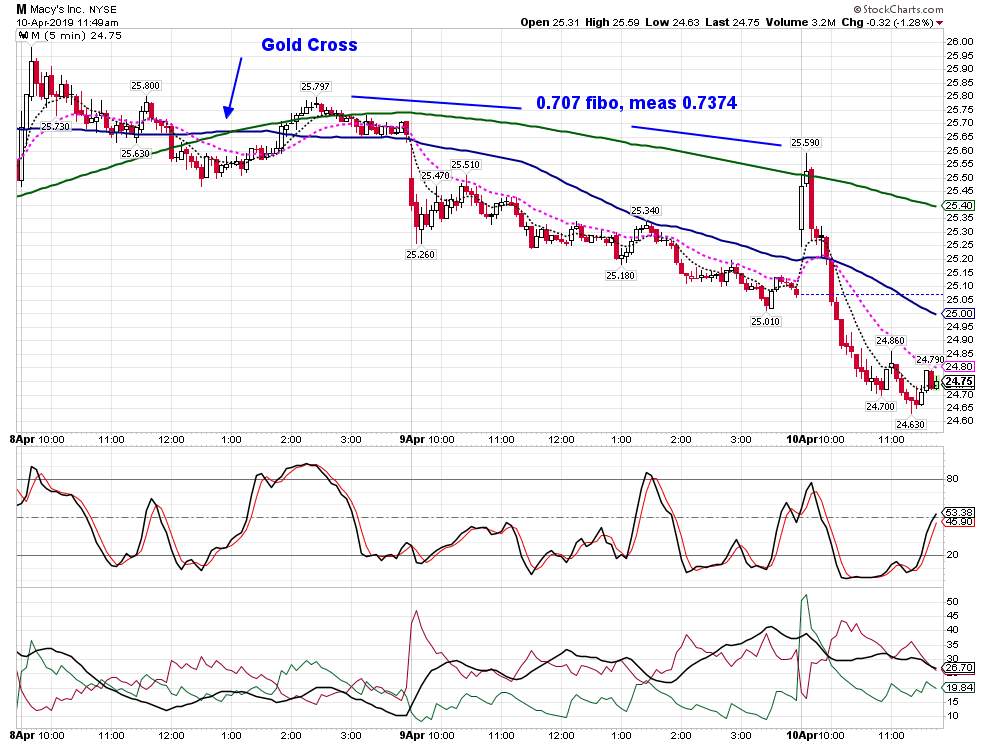Click the 26.00 price axis label
Screen dimensions: 990x744
960,42
